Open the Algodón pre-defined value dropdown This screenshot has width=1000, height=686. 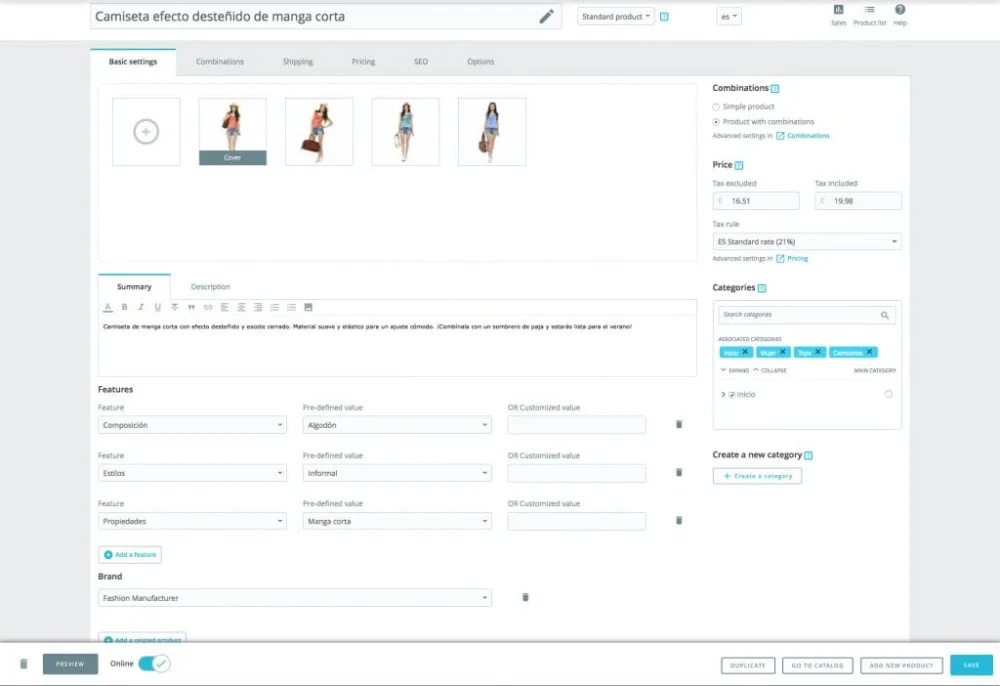(397, 425)
